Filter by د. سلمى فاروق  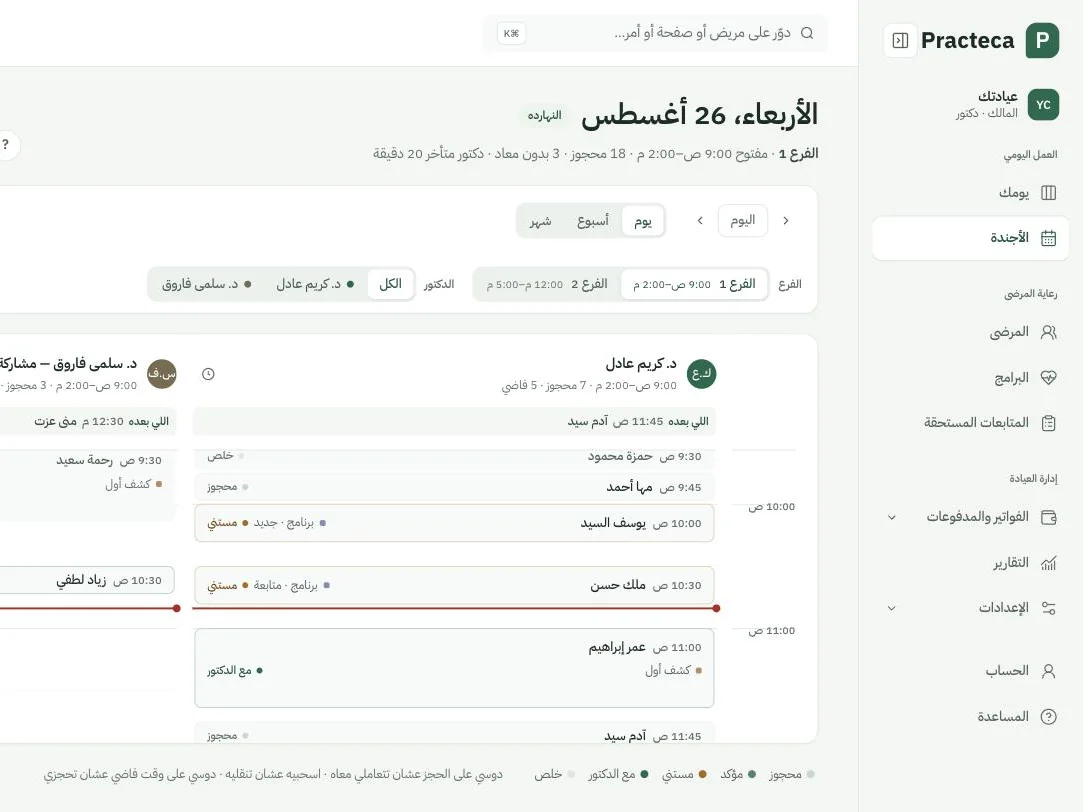pyautogui.click(x=207, y=284)
